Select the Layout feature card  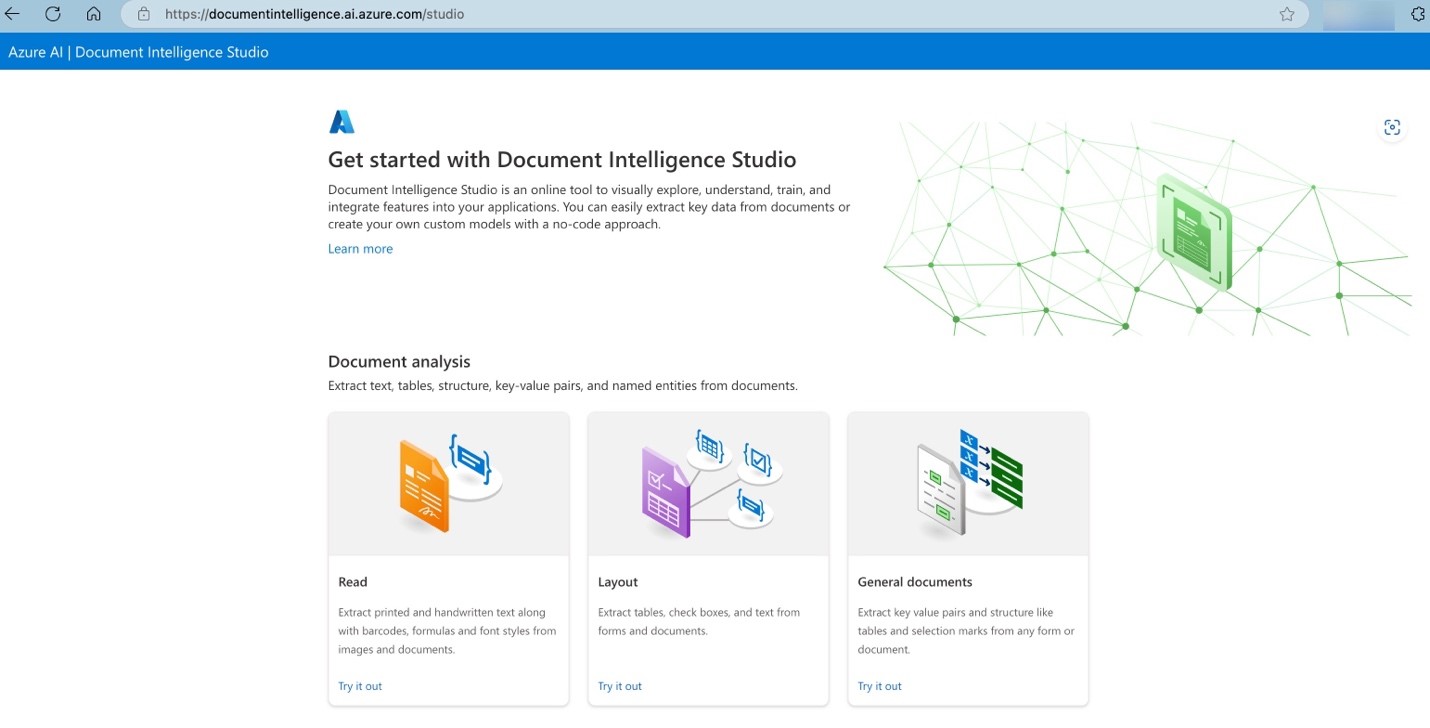click(x=707, y=557)
